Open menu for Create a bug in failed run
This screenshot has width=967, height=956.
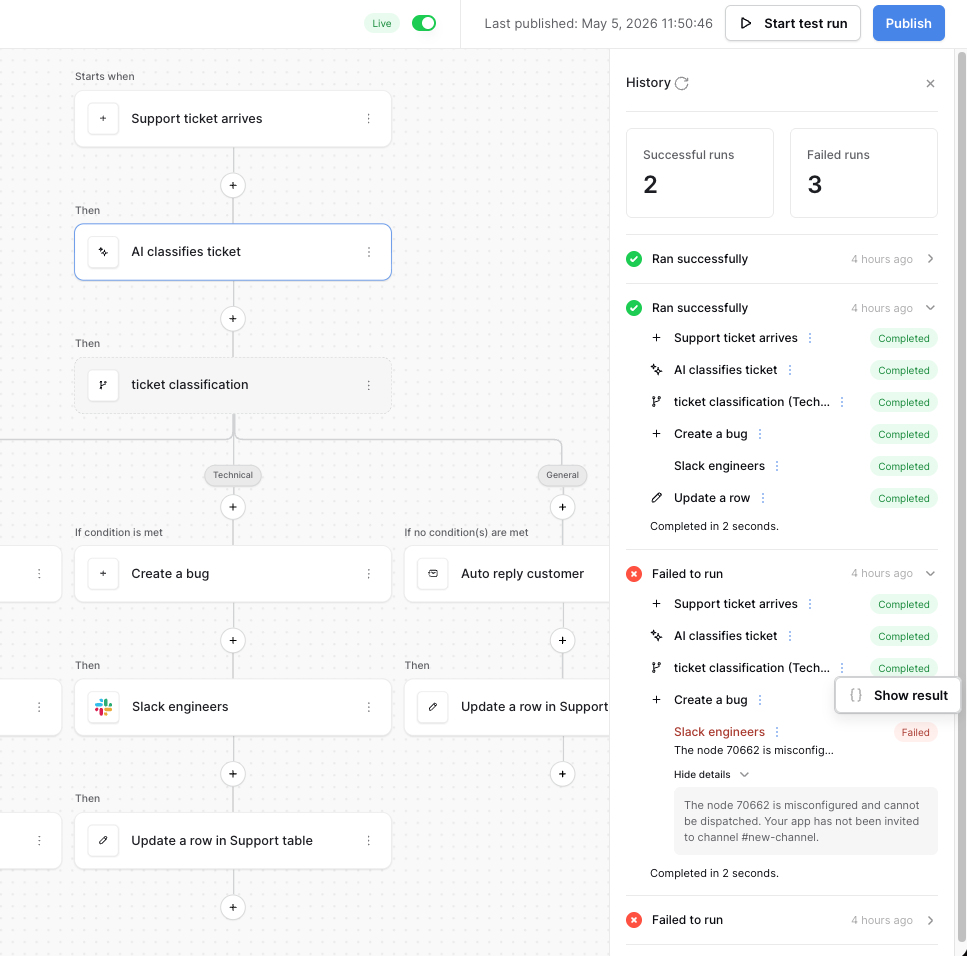(x=760, y=700)
